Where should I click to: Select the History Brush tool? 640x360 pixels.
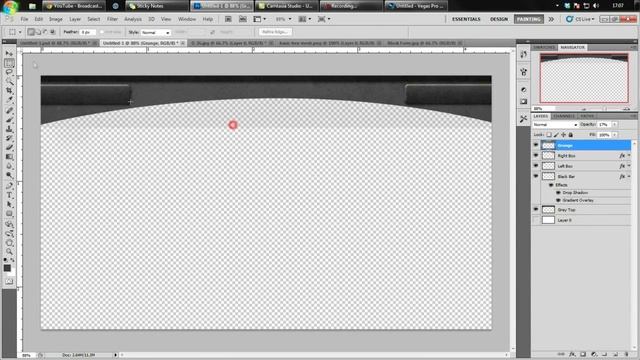tap(9, 138)
